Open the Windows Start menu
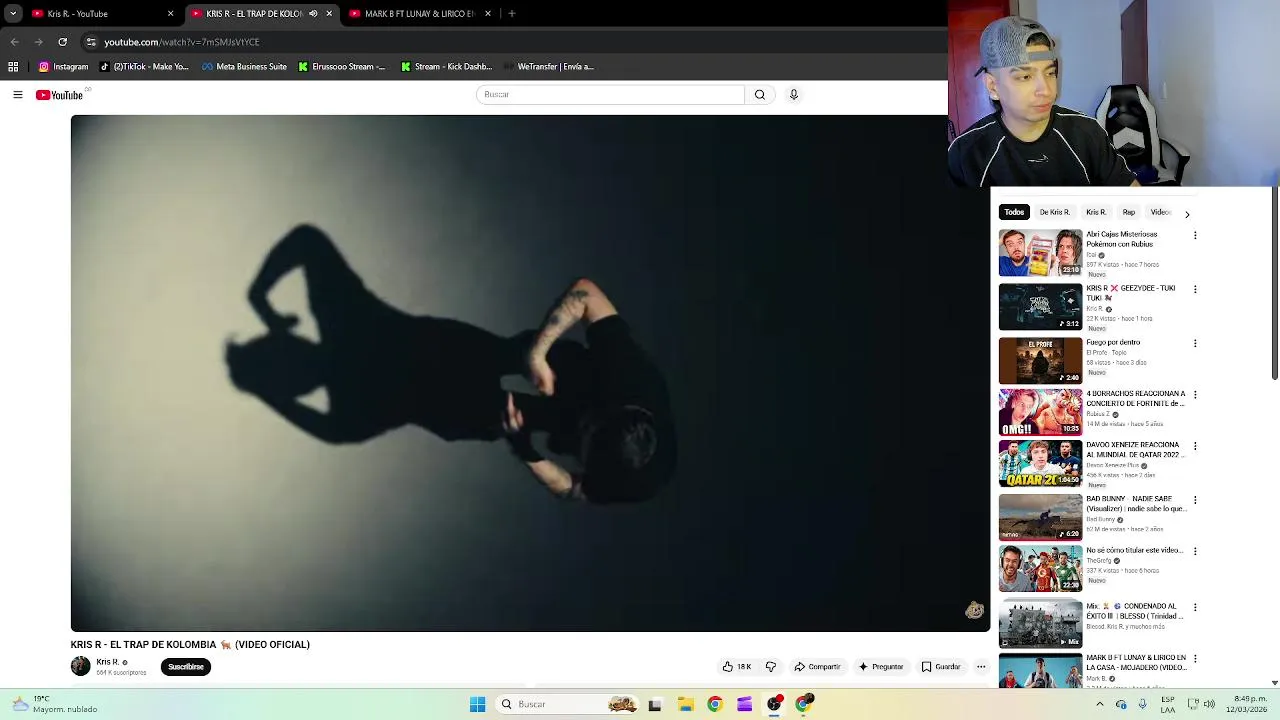This screenshot has width=1280, height=720. click(478, 704)
